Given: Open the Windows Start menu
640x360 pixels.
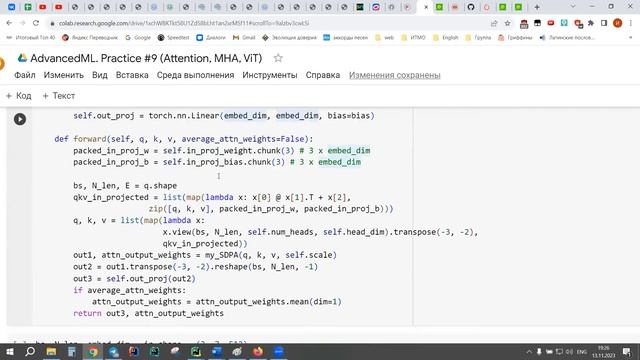Looking at the screenshot, I should [9, 351].
